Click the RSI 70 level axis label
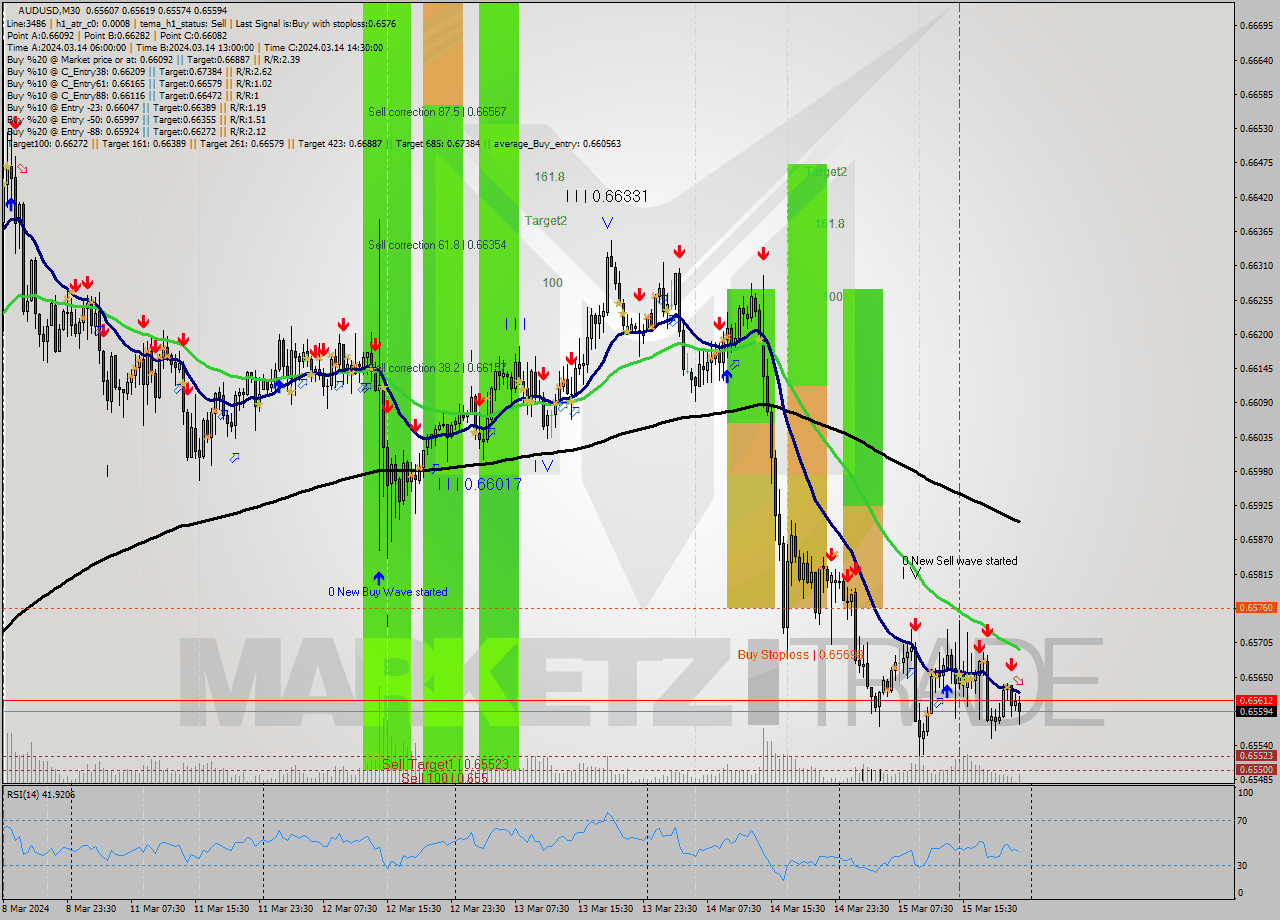The width and height of the screenshot is (1280, 920). pos(1244,821)
